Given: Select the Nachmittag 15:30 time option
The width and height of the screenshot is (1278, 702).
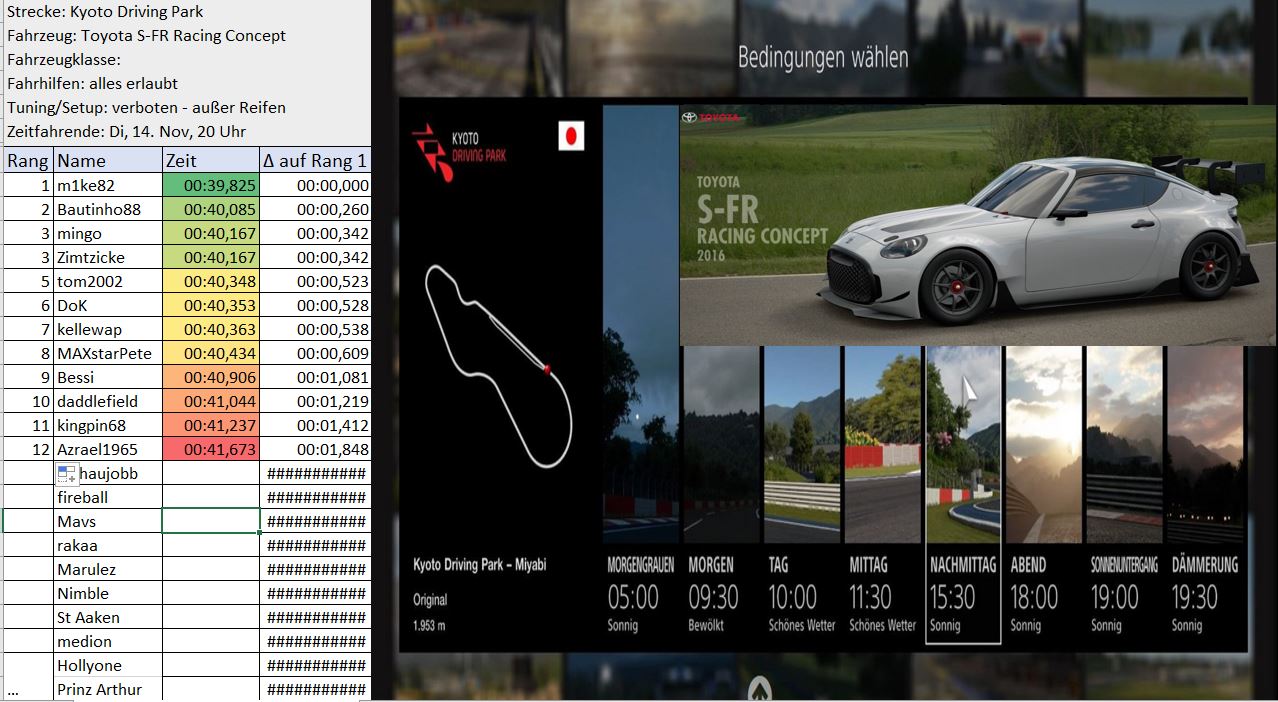Looking at the screenshot, I should pos(963,495).
